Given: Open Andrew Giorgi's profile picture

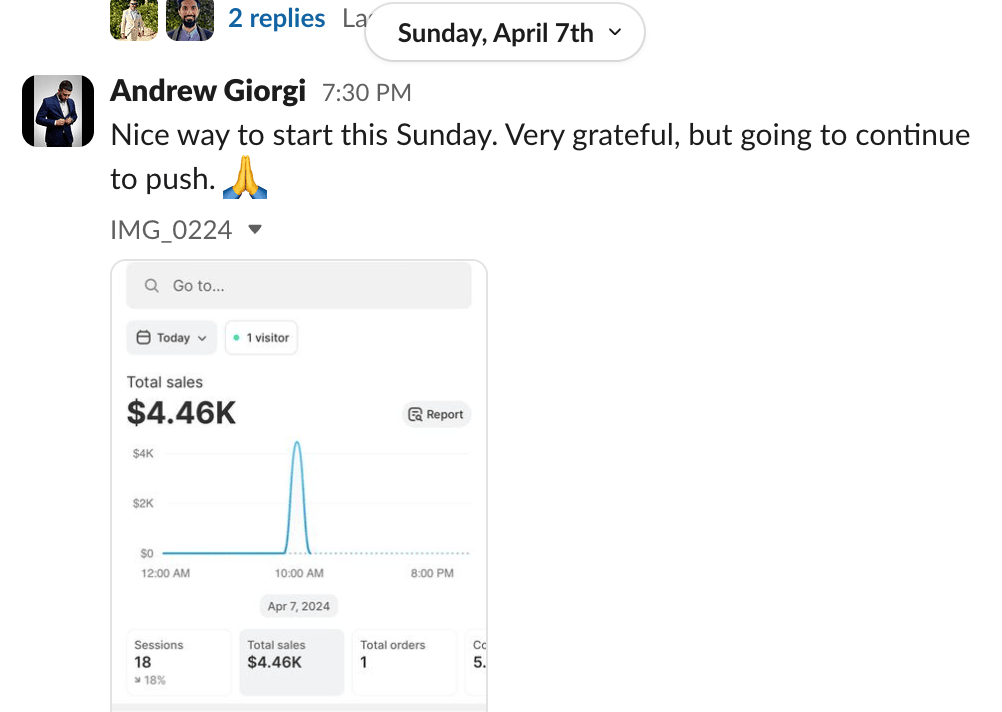Looking at the screenshot, I should pyautogui.click(x=58, y=110).
